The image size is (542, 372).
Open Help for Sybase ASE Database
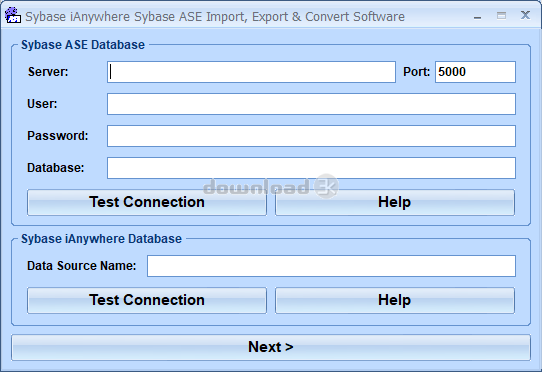click(395, 202)
